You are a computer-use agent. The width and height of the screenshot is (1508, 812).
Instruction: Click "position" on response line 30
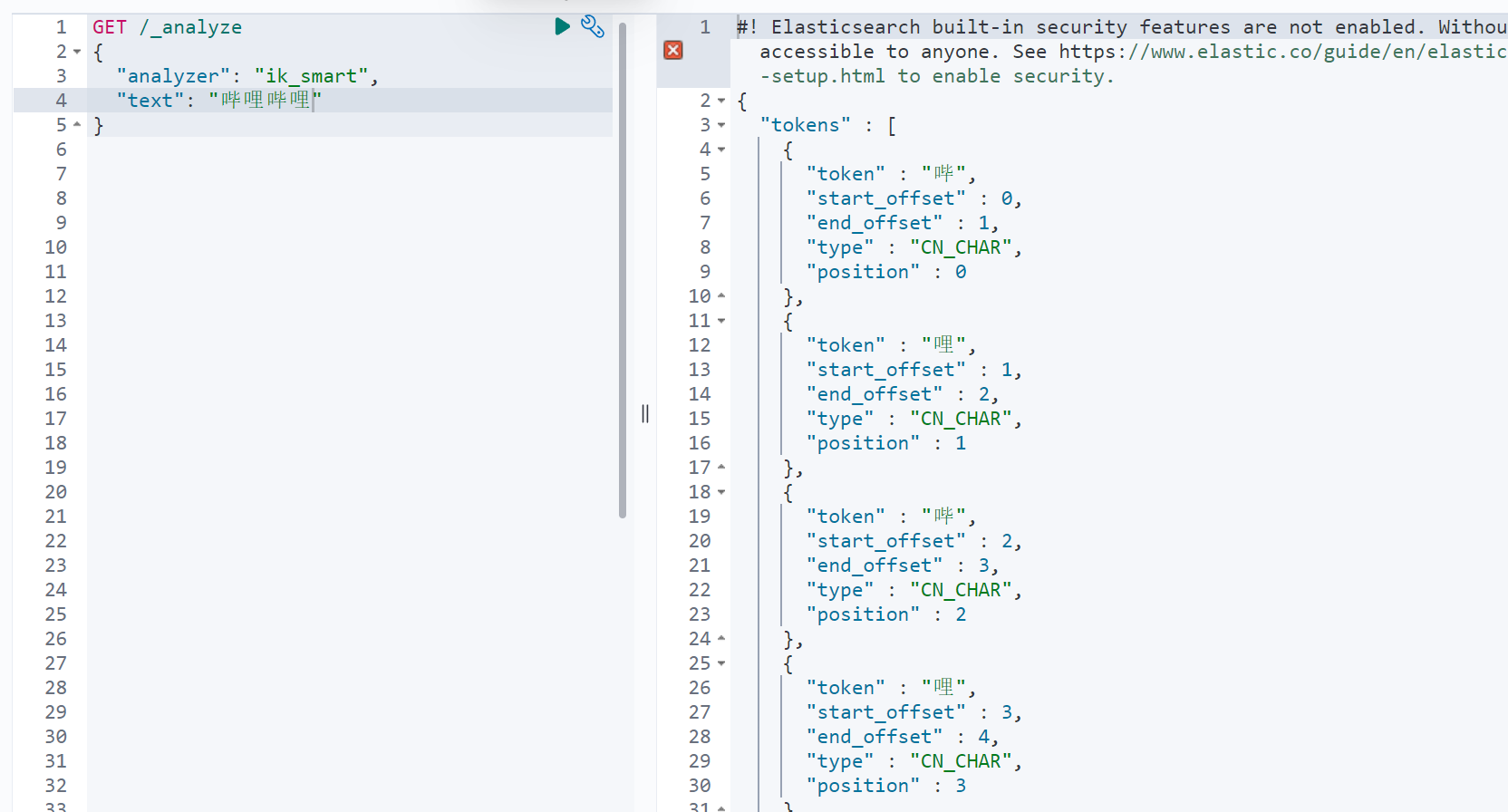[x=863, y=786]
